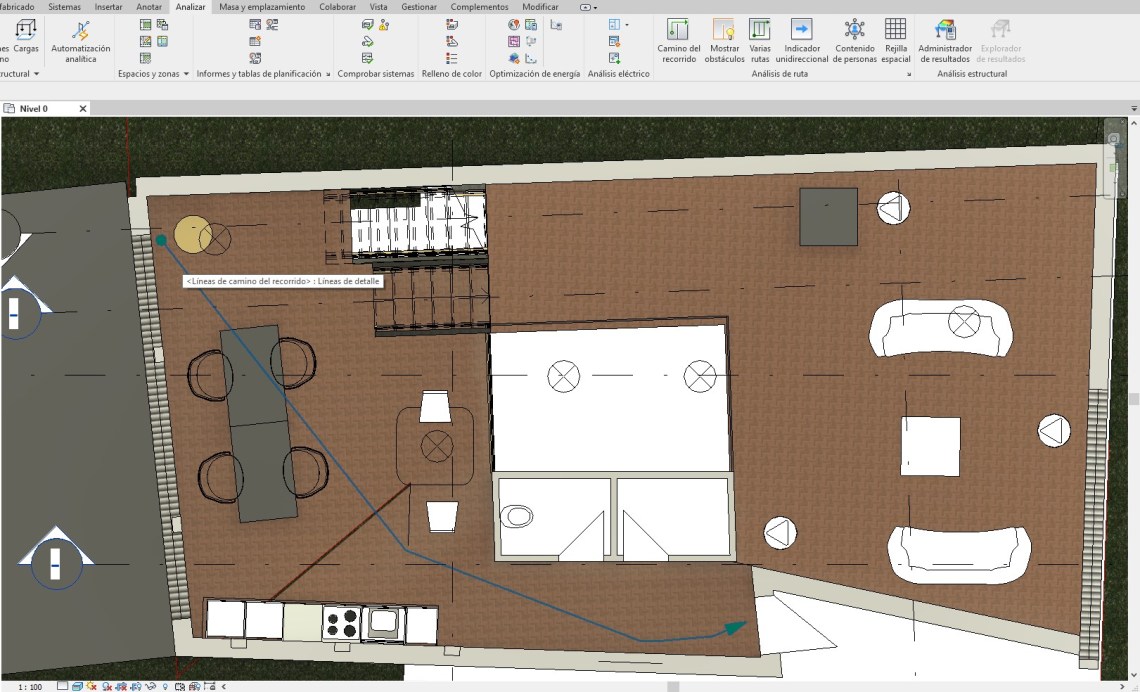Click the horizontal scrollbar at bottom
This screenshot has width=1140, height=692.
(x=673, y=687)
